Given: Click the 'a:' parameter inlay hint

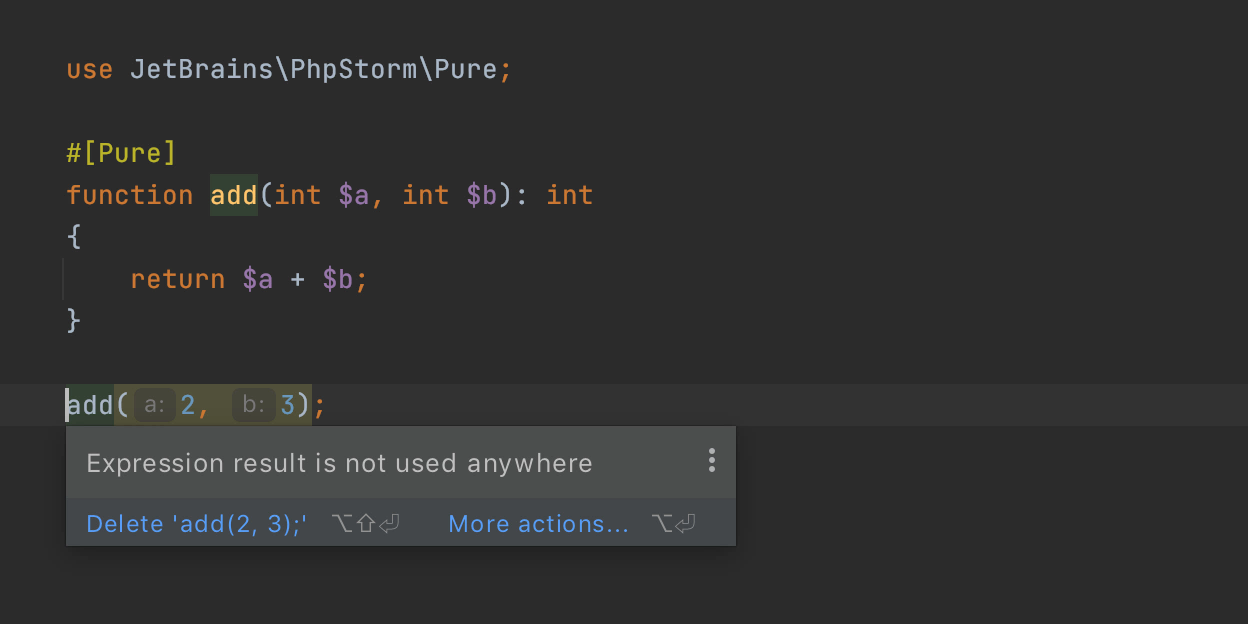Looking at the screenshot, I should pos(155,405).
